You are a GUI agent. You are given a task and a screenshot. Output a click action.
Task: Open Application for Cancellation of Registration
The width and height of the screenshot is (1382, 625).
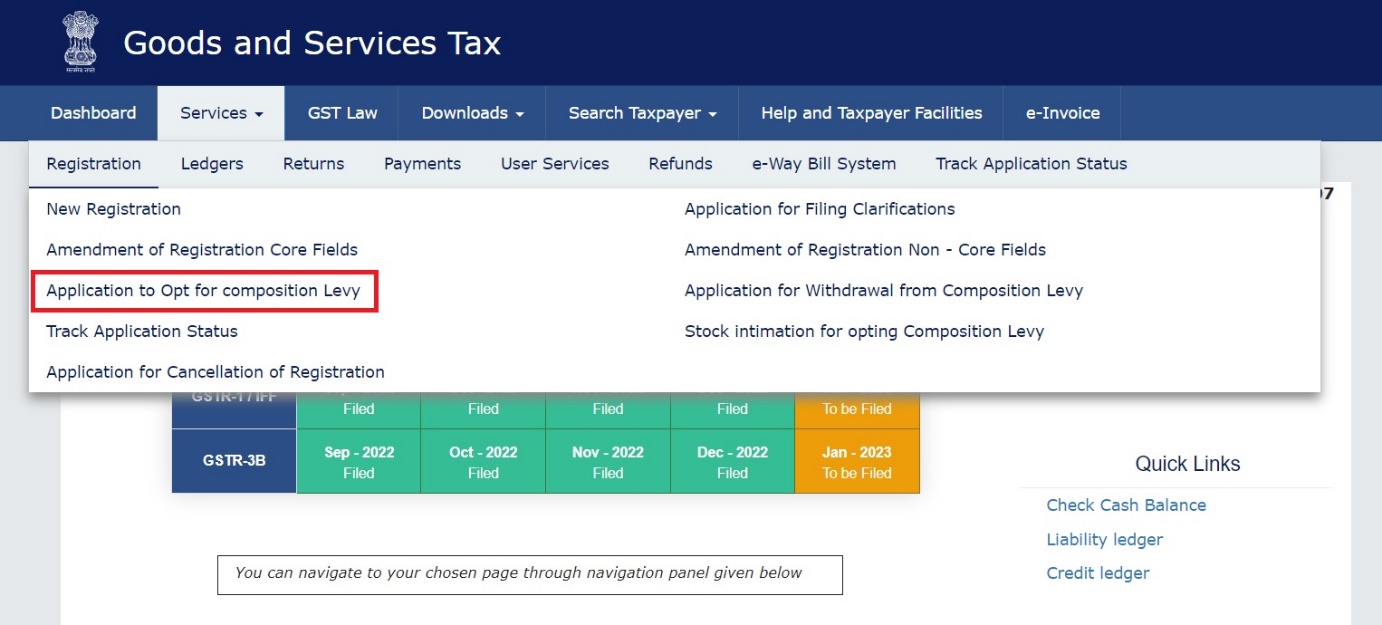(x=215, y=372)
